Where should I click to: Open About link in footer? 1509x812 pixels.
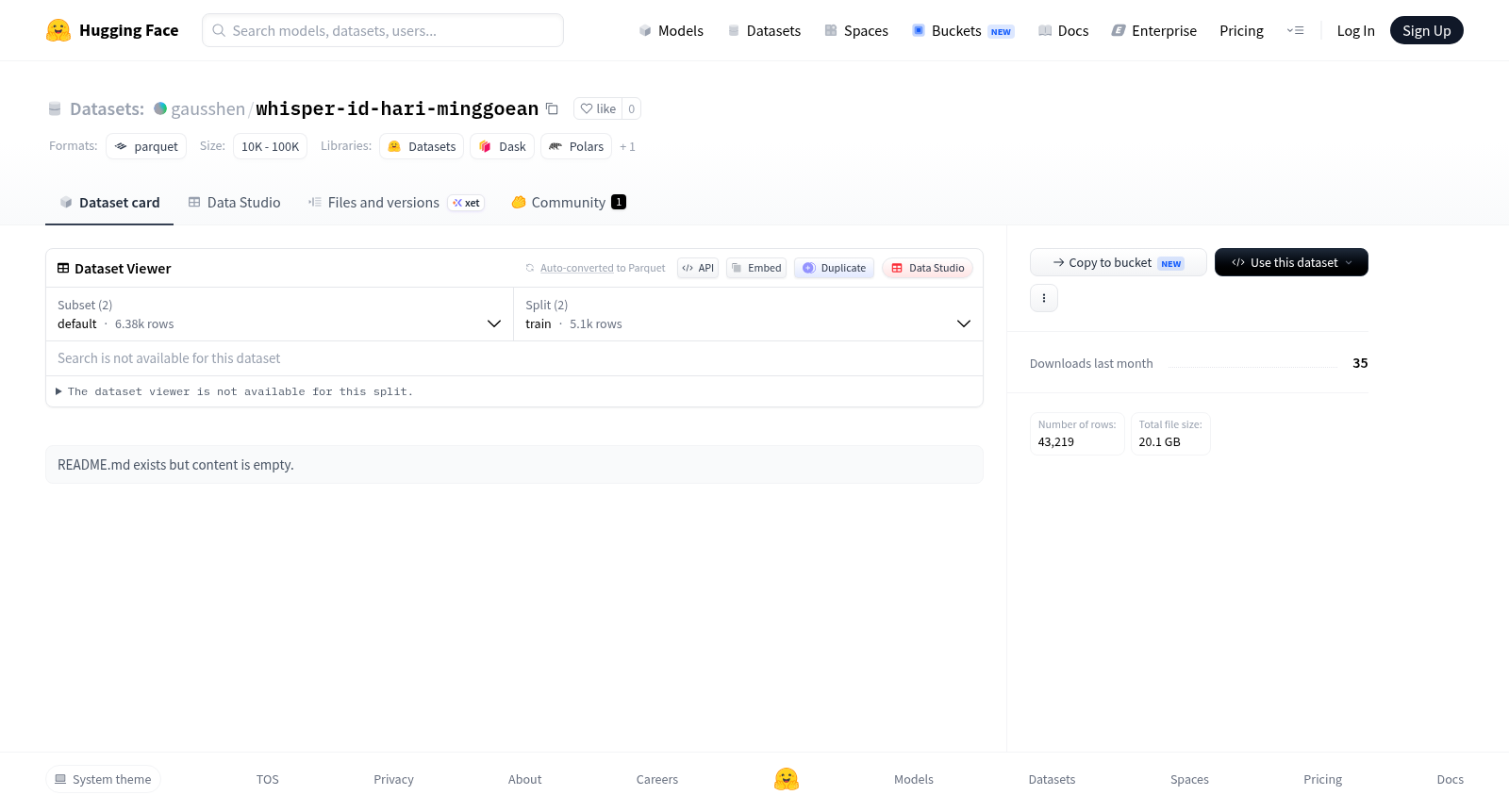pyautogui.click(x=525, y=779)
